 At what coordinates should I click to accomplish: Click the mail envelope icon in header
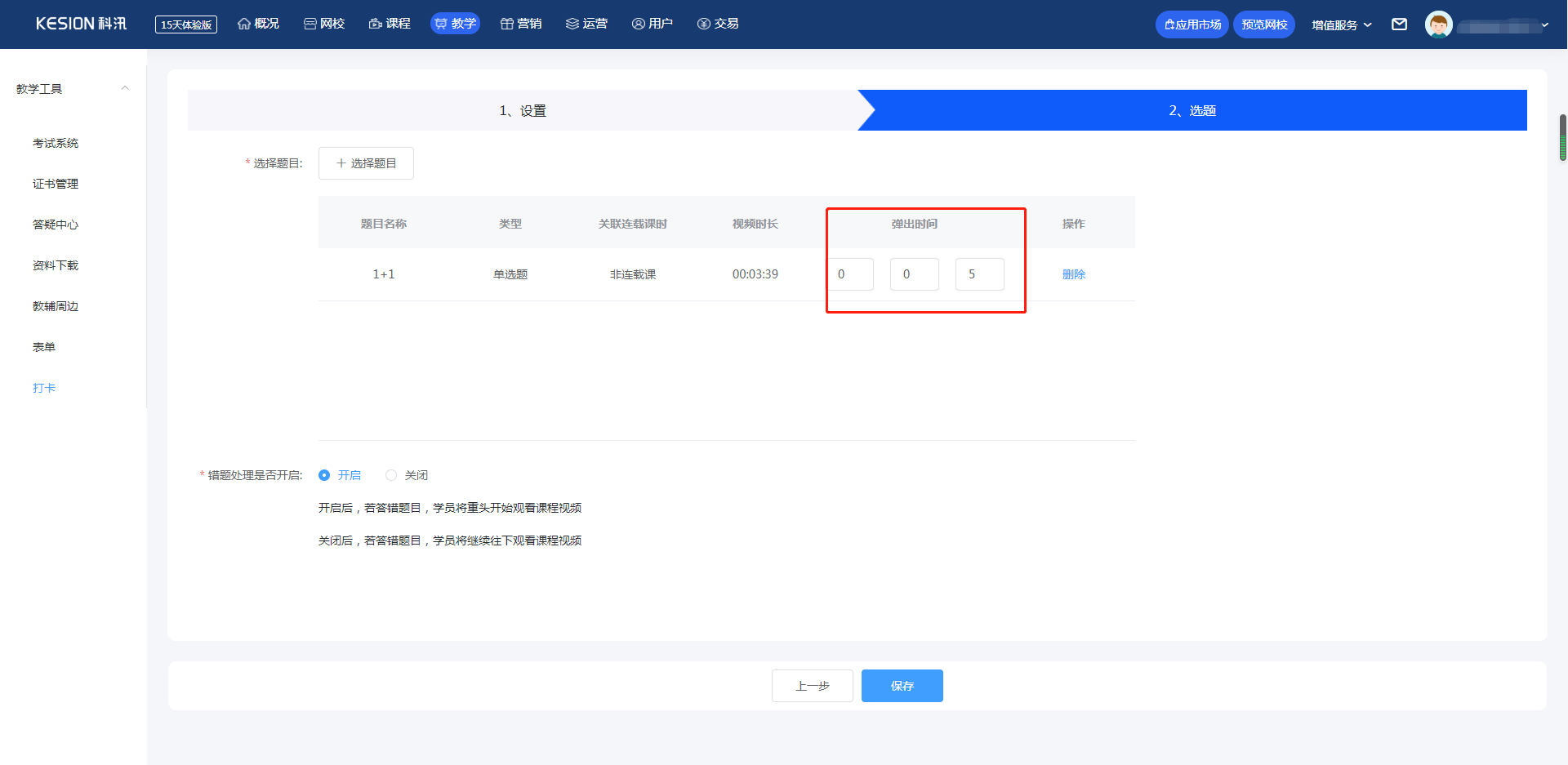pos(1399,24)
